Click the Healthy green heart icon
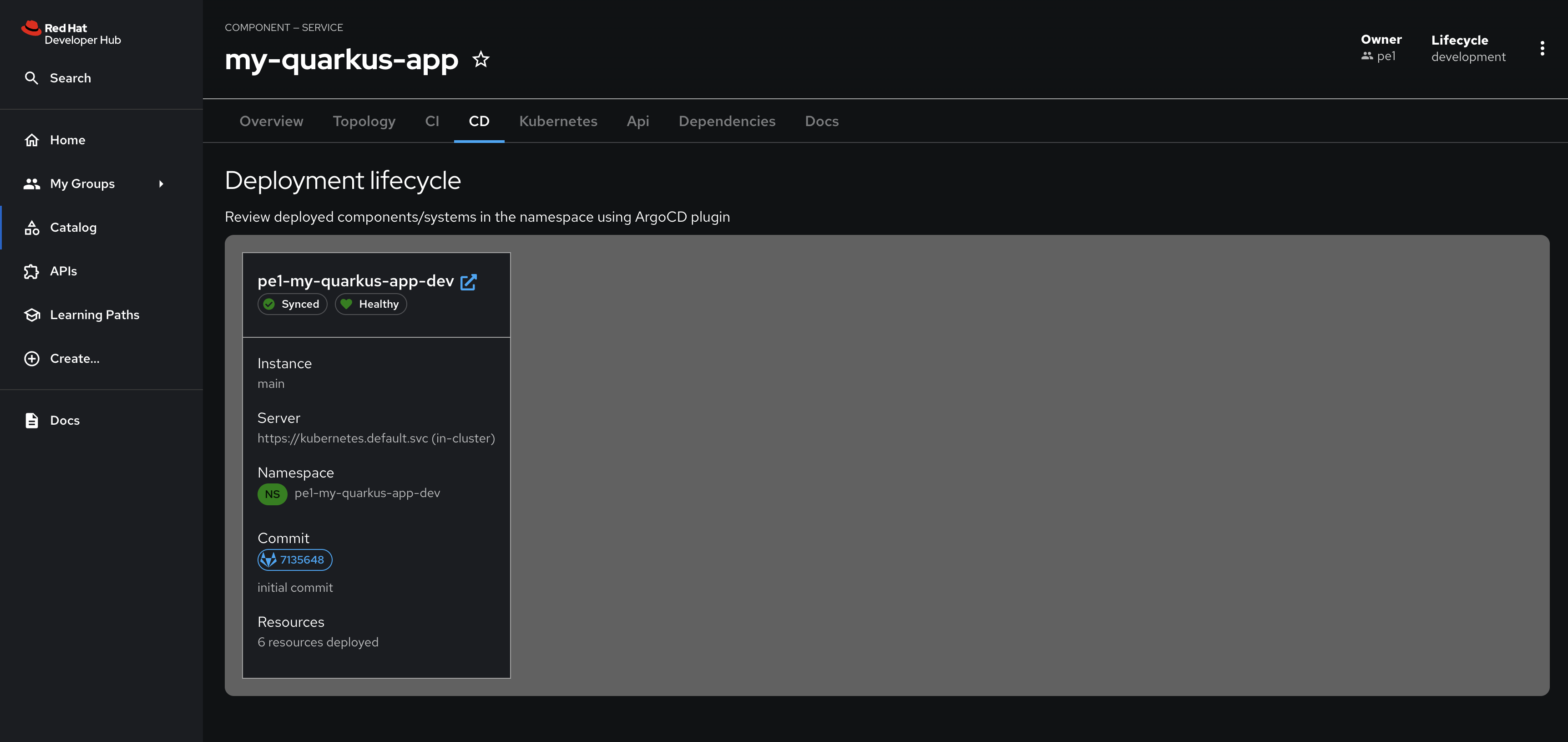Viewport: 1568px width, 742px height. 346,304
